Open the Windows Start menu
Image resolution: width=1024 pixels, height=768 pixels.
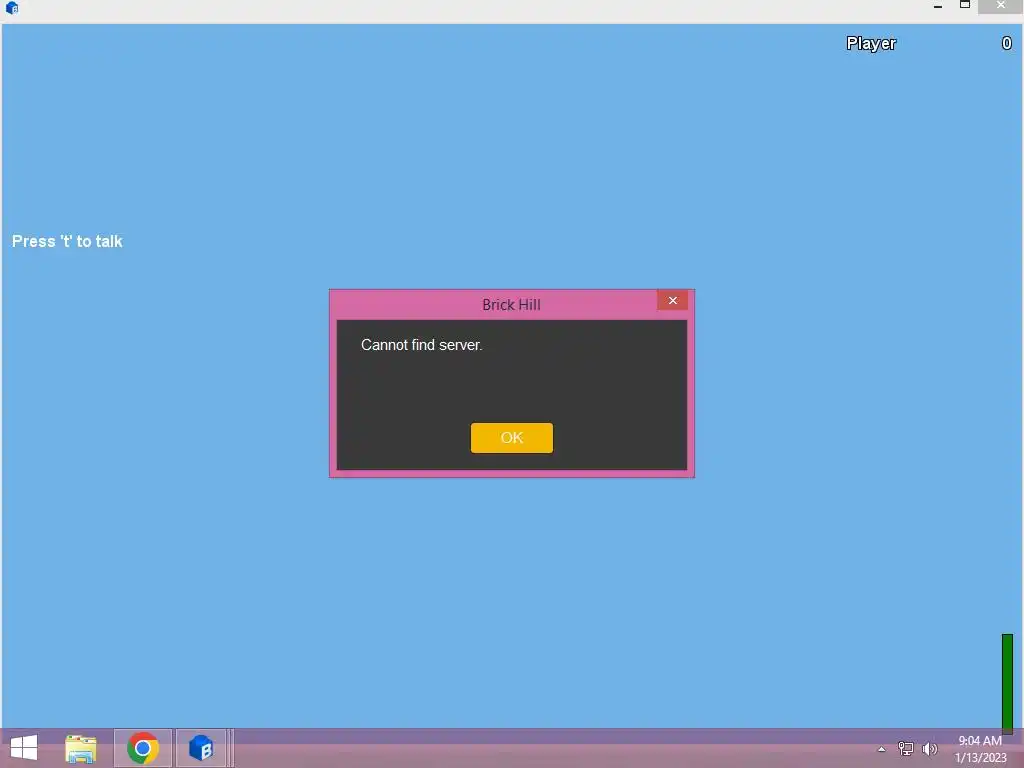pos(24,748)
